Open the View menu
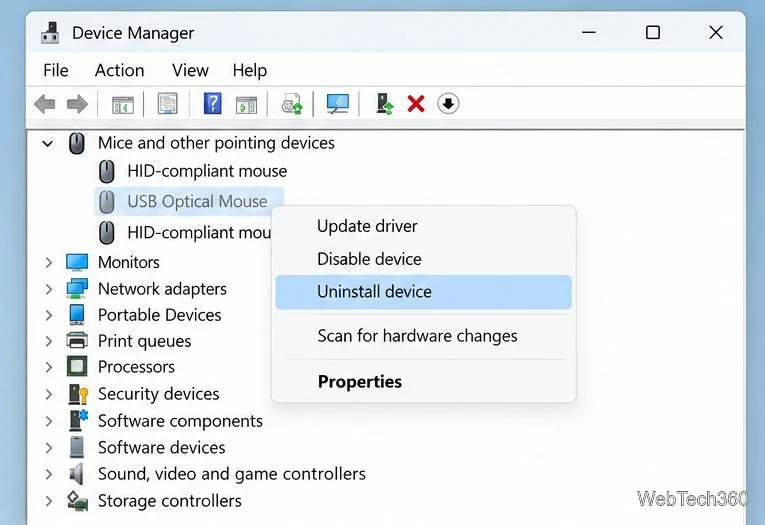765x525 pixels. (x=190, y=70)
